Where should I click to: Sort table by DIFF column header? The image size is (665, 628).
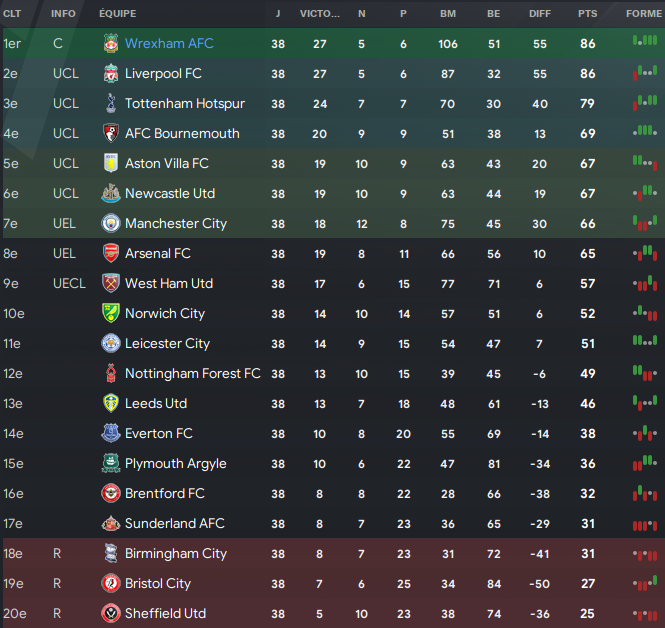pos(540,14)
